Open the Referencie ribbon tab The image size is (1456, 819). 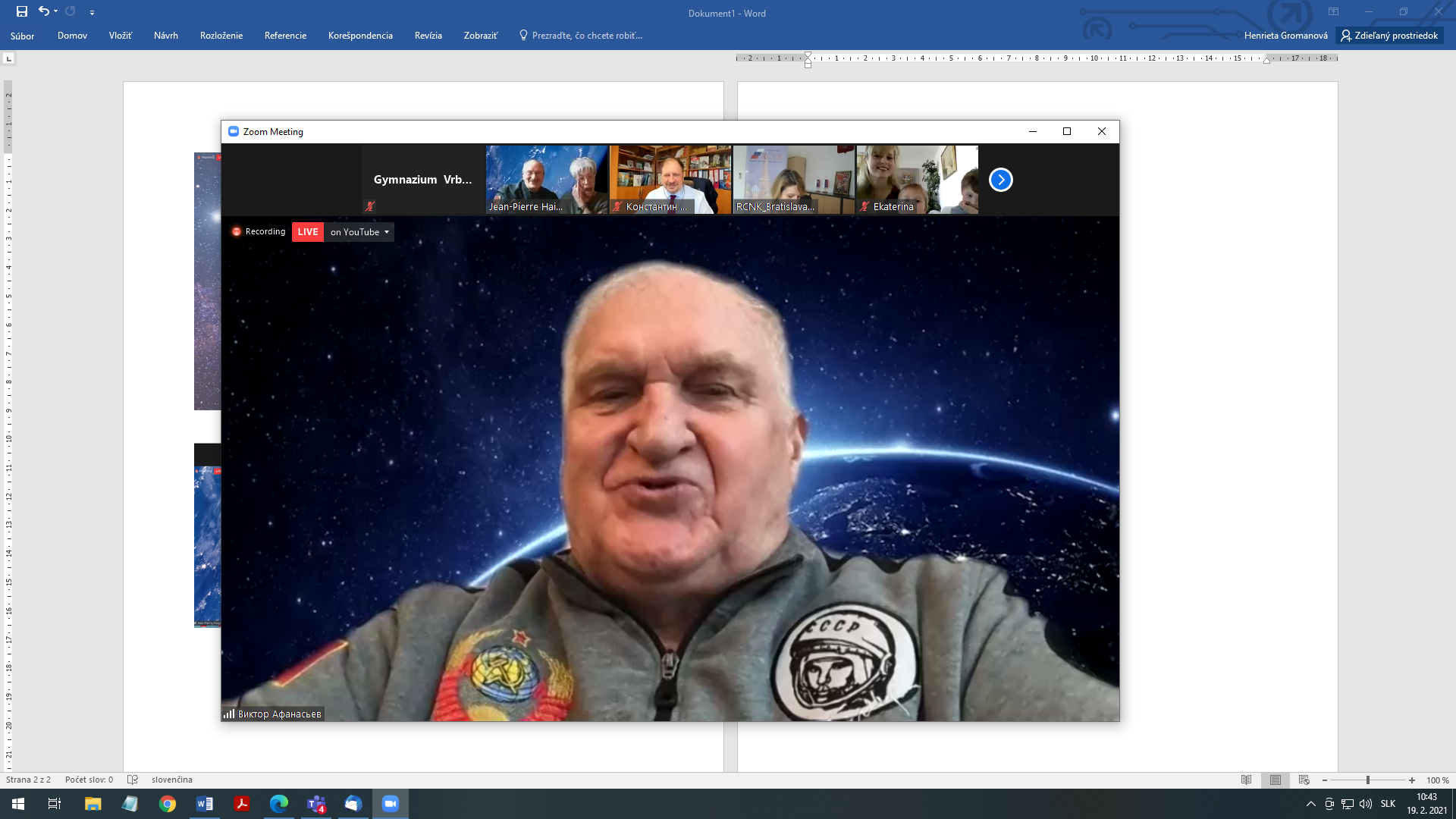[x=285, y=36]
